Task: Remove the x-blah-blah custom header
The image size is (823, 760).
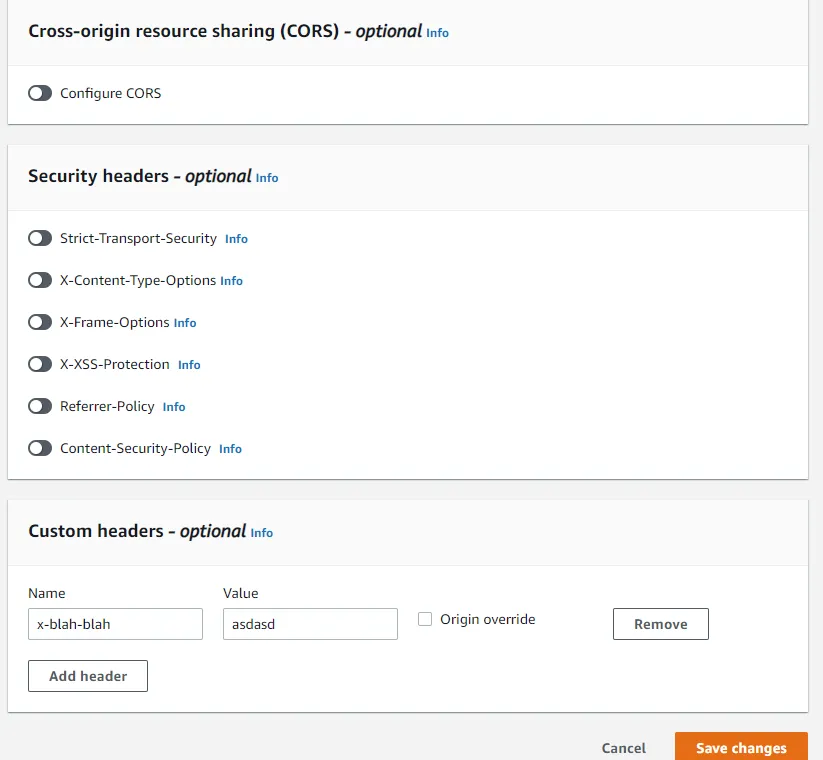Action: pyautogui.click(x=660, y=624)
